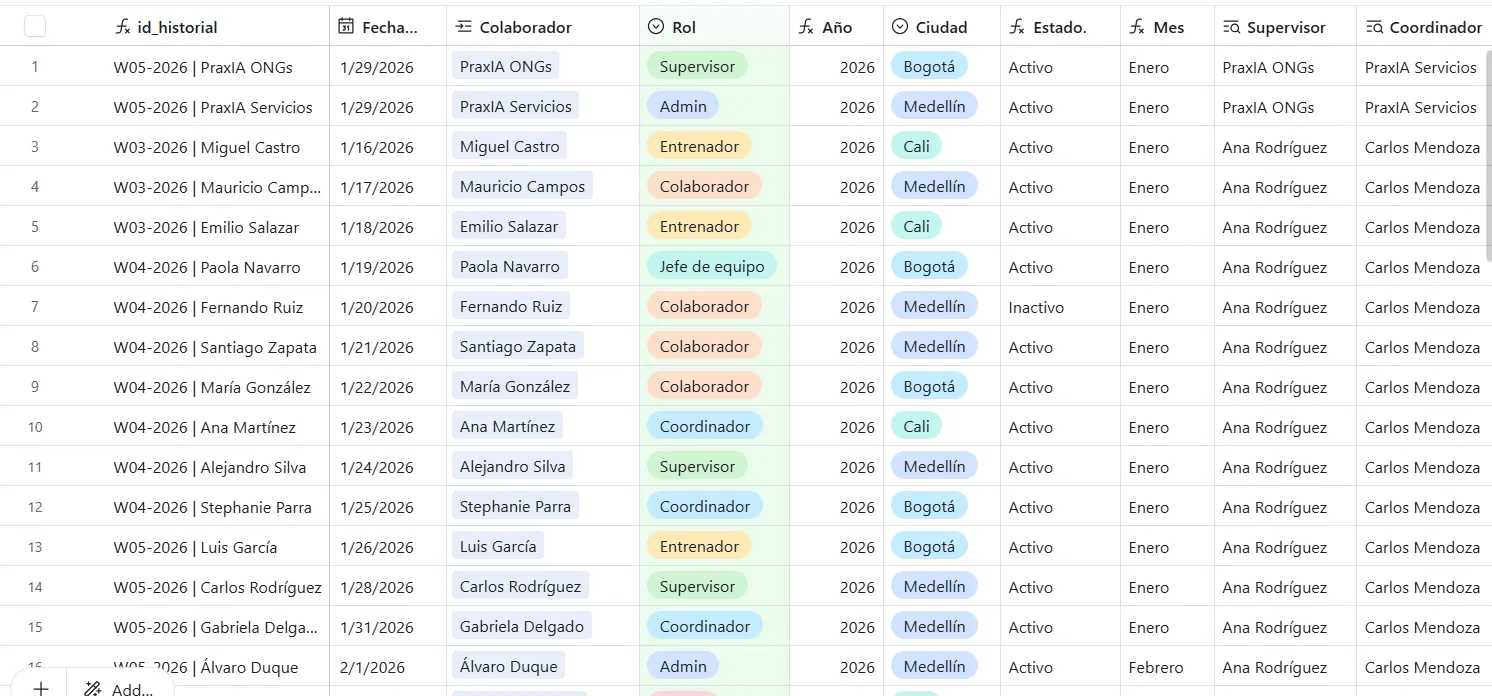The width and height of the screenshot is (1492, 696).
Task: Click the formula icon beside Año header
Action: [x=806, y=27]
